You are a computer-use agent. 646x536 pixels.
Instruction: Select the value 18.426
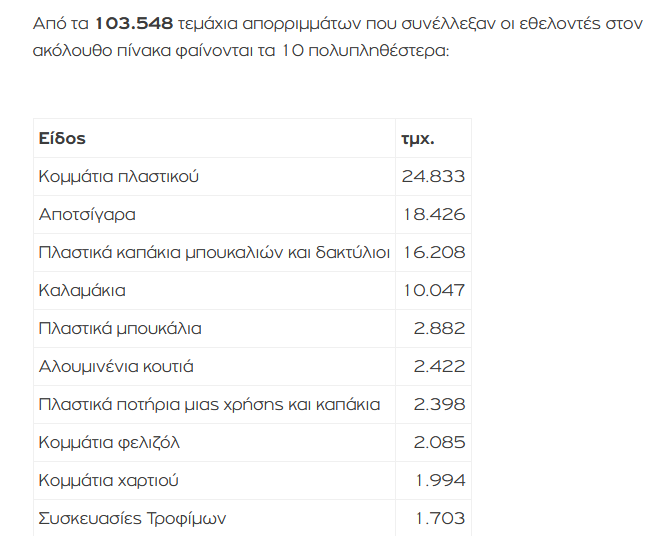click(434, 215)
